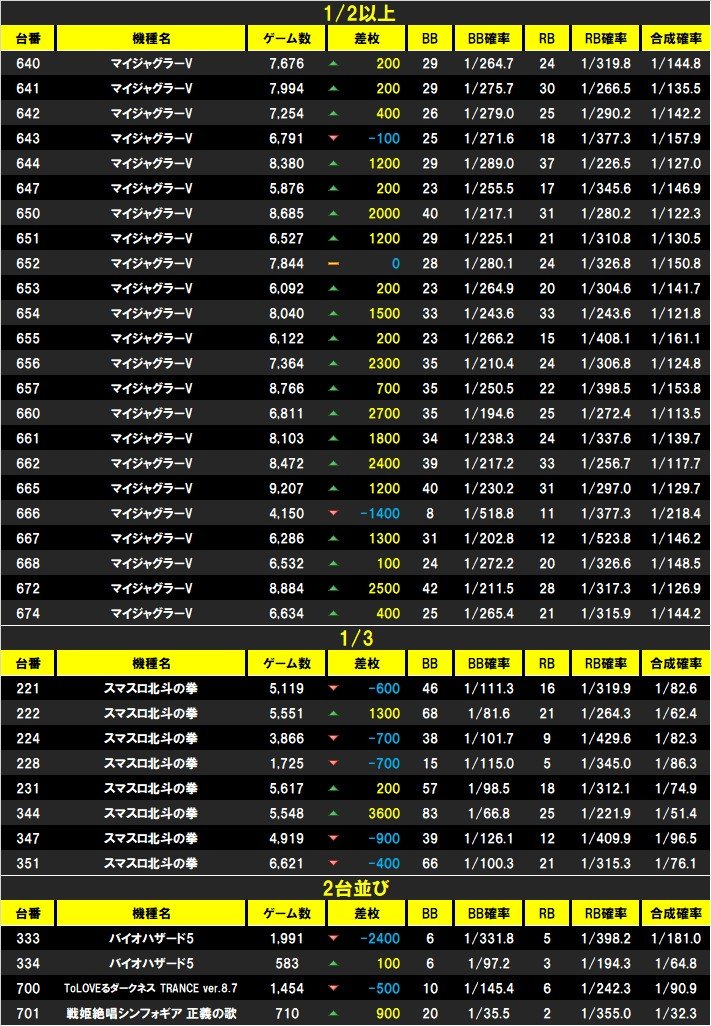Click difference value -1400 in row 666

380,513
